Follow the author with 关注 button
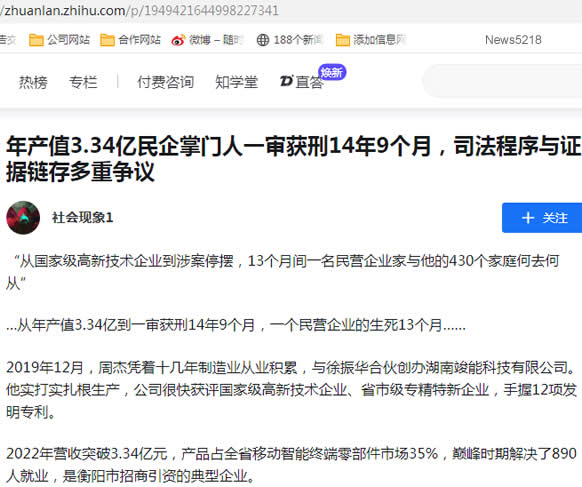 click(542, 218)
